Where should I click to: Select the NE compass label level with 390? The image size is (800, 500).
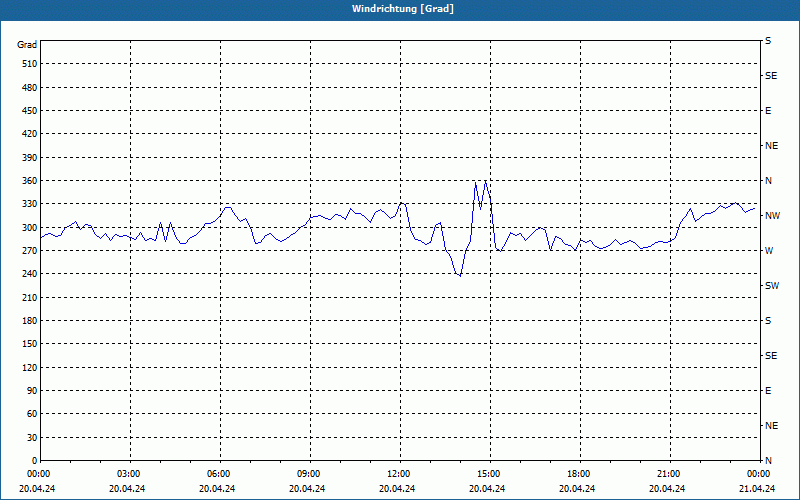coord(771,146)
